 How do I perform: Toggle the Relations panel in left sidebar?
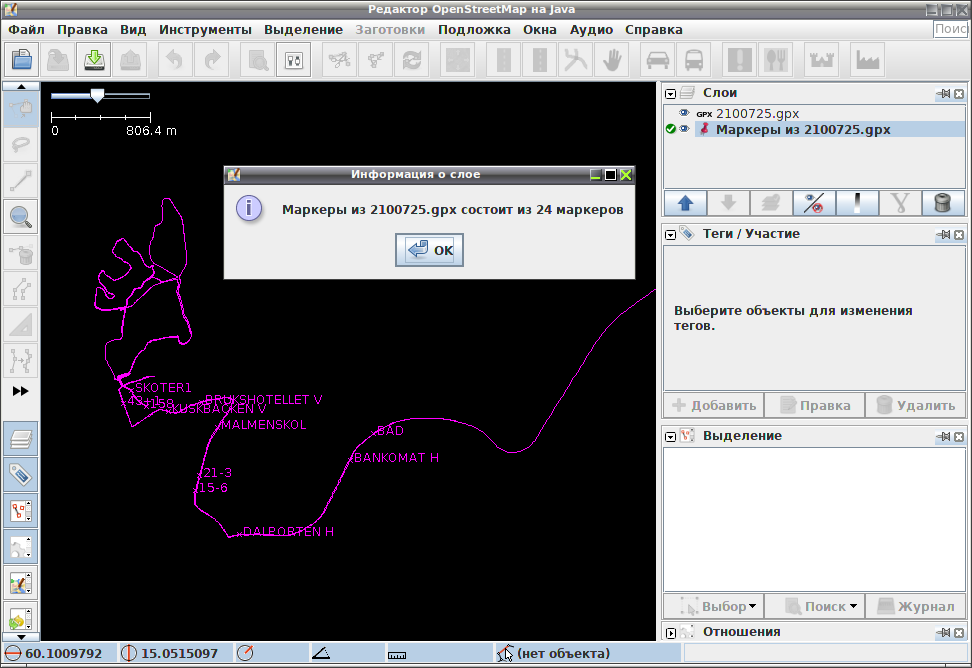click(x=20, y=547)
